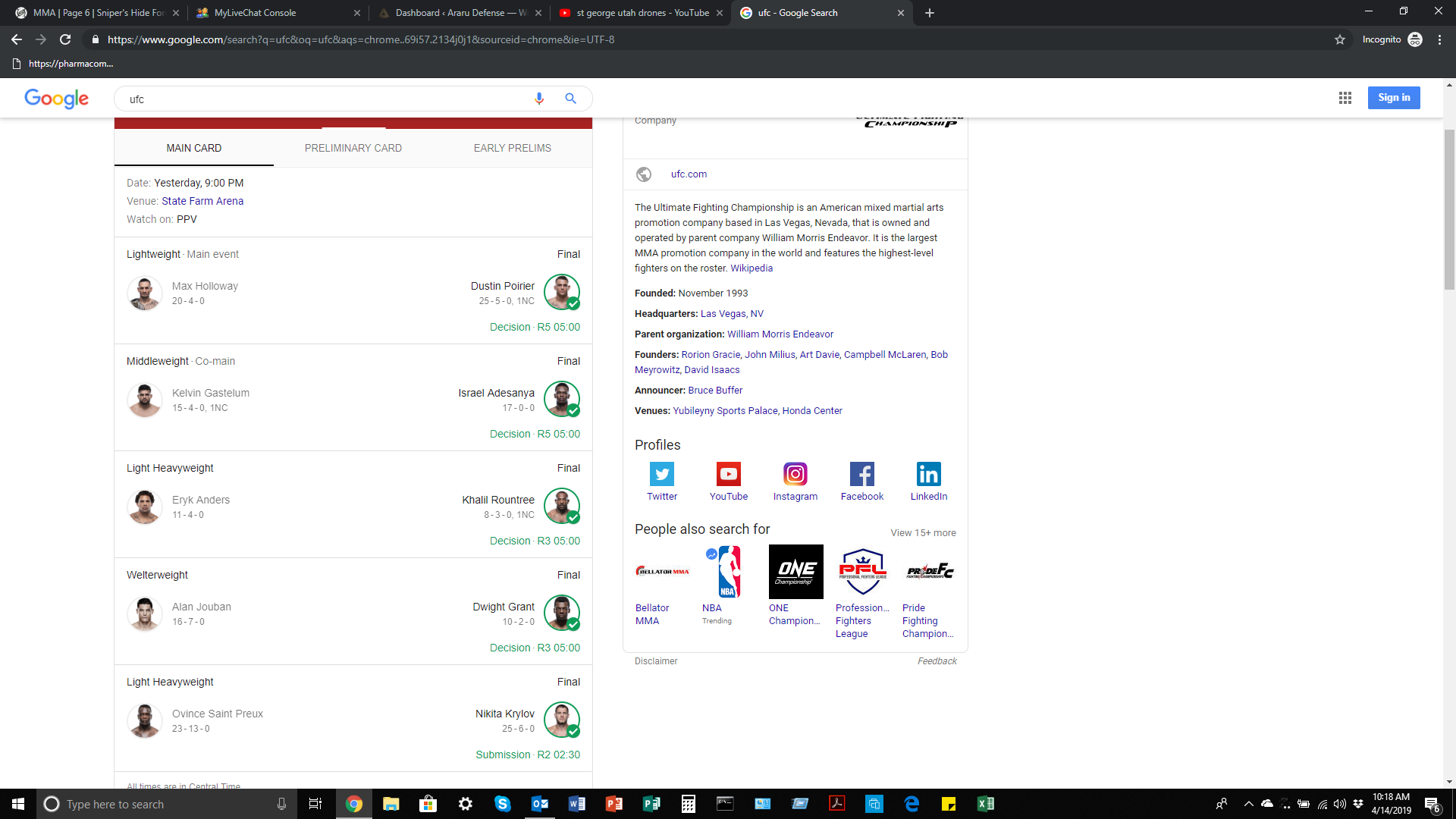Open UFC LinkedIn profile icon
The image size is (1456, 819).
point(929,474)
